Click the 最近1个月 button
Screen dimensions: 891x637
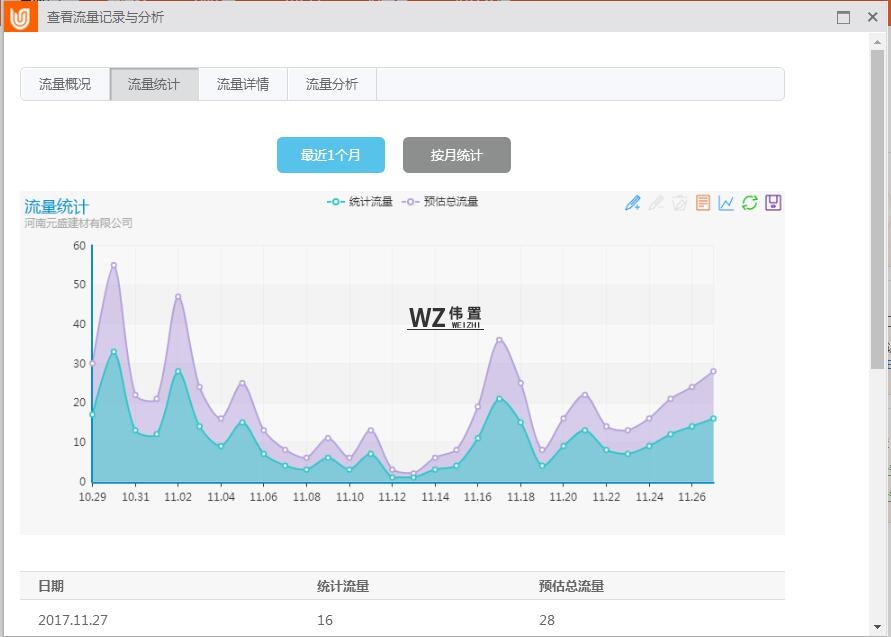pos(330,156)
